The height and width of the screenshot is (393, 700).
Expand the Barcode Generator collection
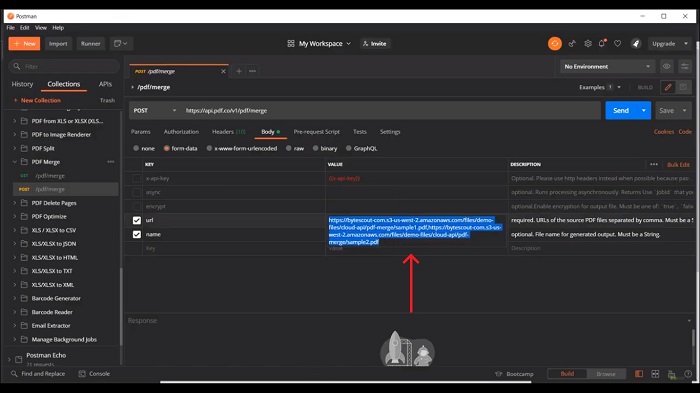point(15,298)
